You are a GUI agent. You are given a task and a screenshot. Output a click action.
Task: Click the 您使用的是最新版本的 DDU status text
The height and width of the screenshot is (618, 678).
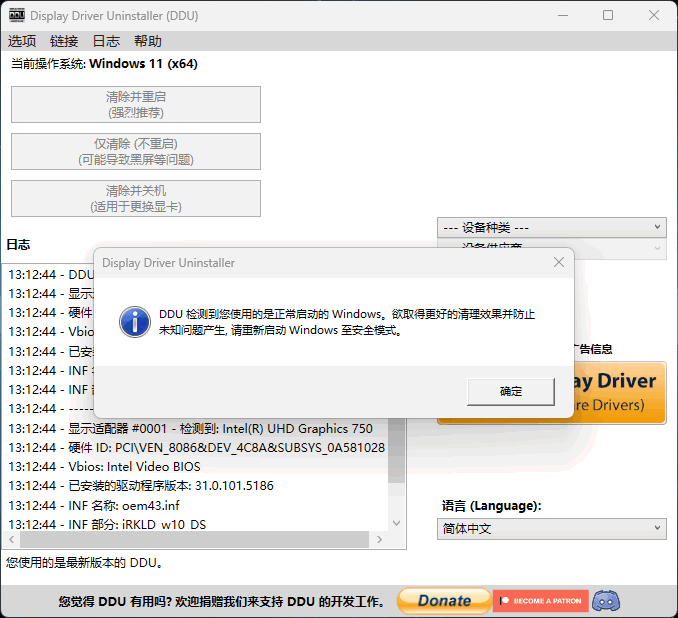tap(84, 563)
